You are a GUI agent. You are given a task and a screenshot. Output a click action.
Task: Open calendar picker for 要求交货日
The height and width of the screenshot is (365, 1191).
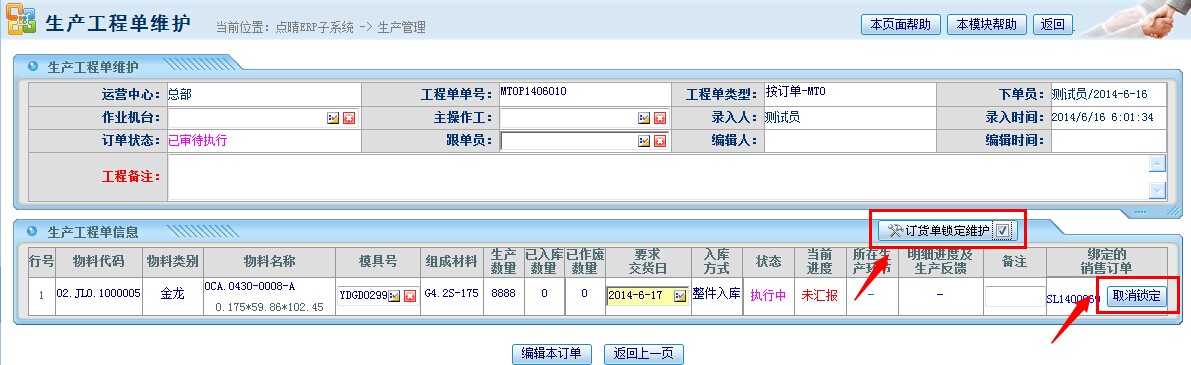pos(680,296)
